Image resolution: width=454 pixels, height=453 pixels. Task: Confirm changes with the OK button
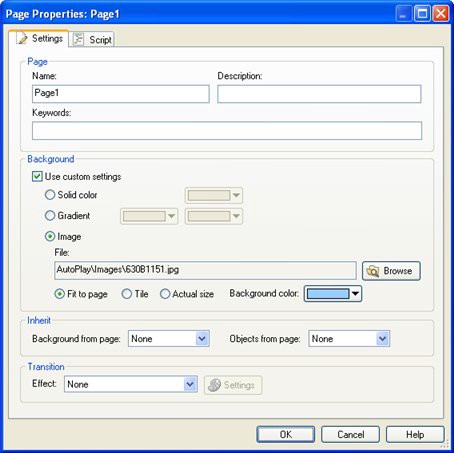click(286, 434)
